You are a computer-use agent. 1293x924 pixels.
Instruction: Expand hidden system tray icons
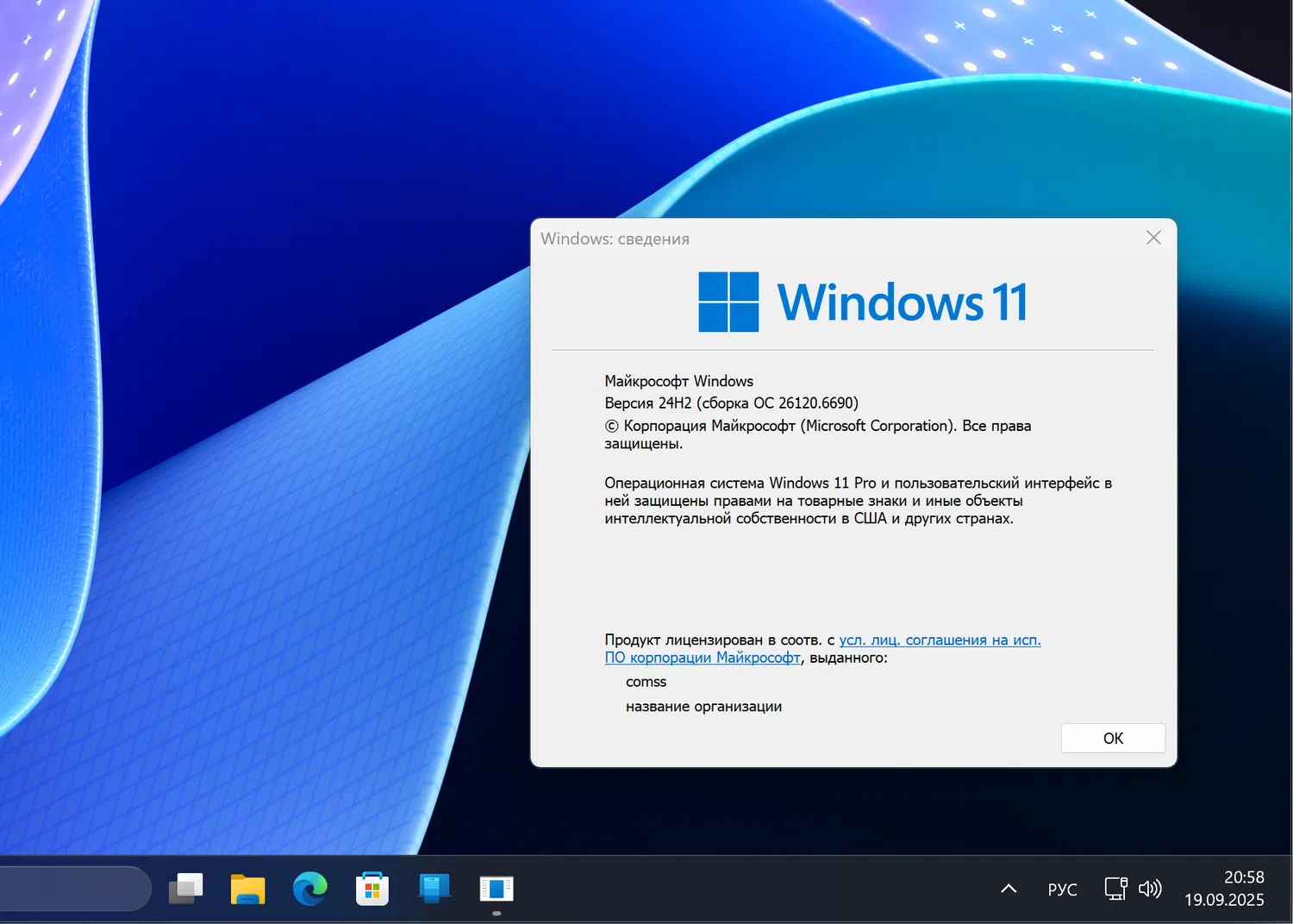(x=1007, y=889)
